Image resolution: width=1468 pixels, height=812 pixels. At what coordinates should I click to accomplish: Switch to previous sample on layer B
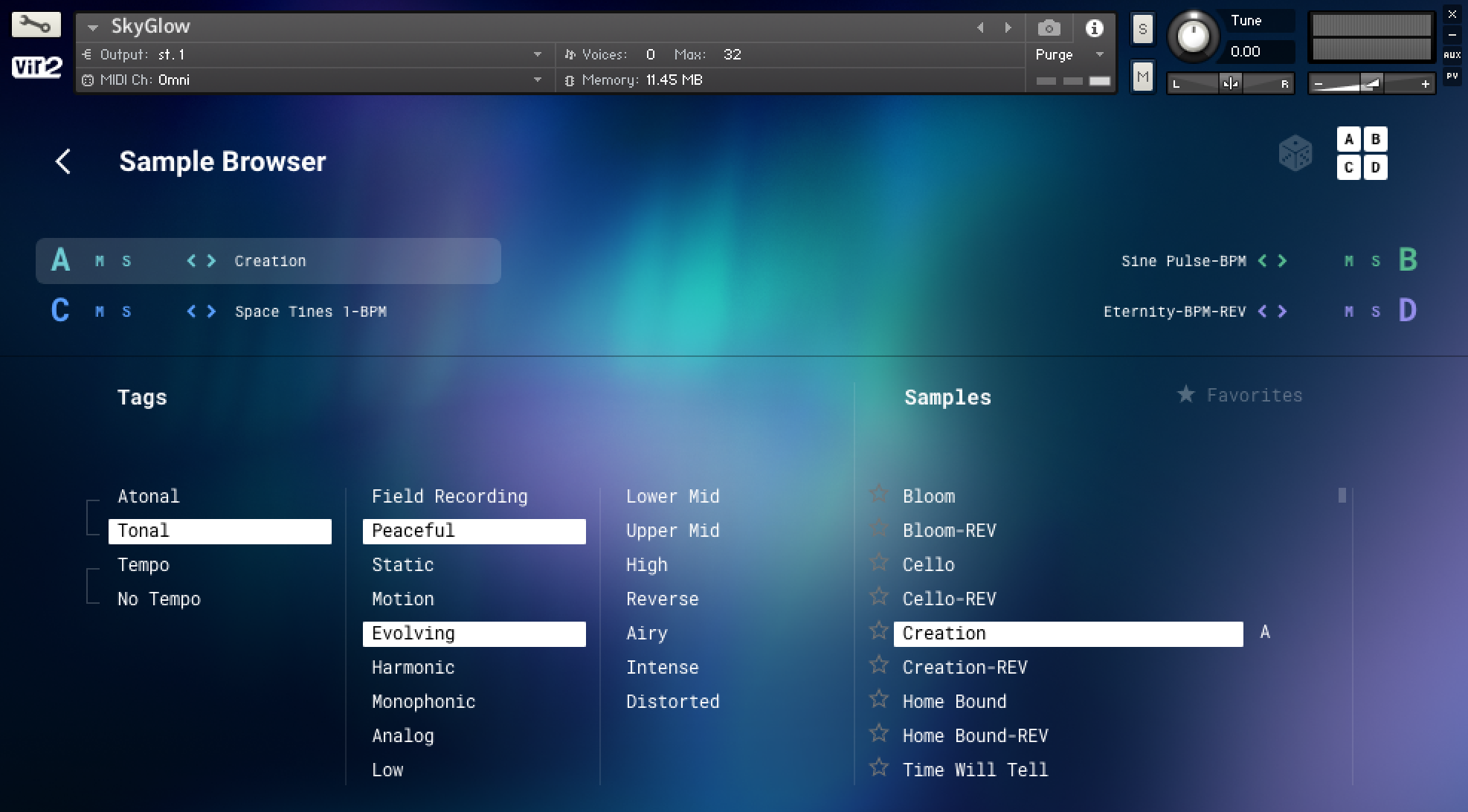pyautogui.click(x=1262, y=261)
